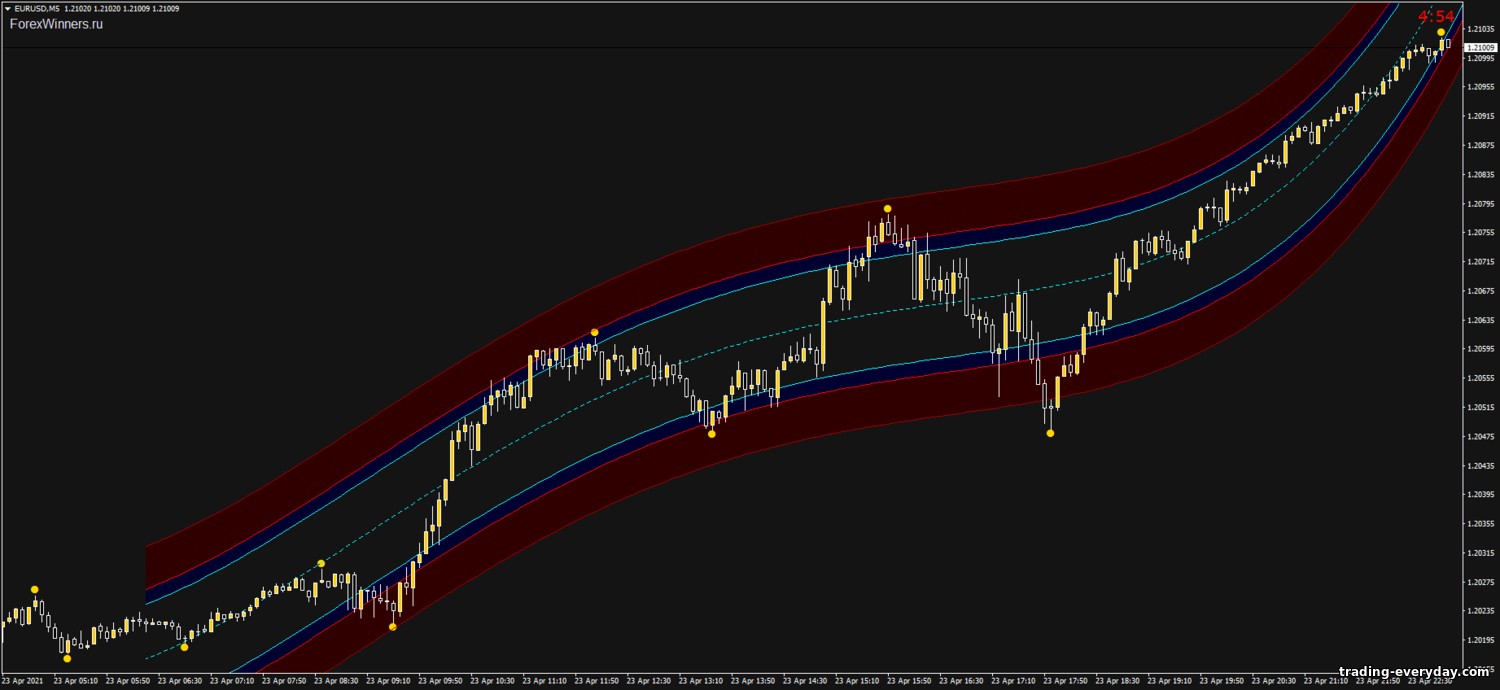Click the 1.20475 price scale label
The height and width of the screenshot is (690, 1500).
[x=1480, y=437]
